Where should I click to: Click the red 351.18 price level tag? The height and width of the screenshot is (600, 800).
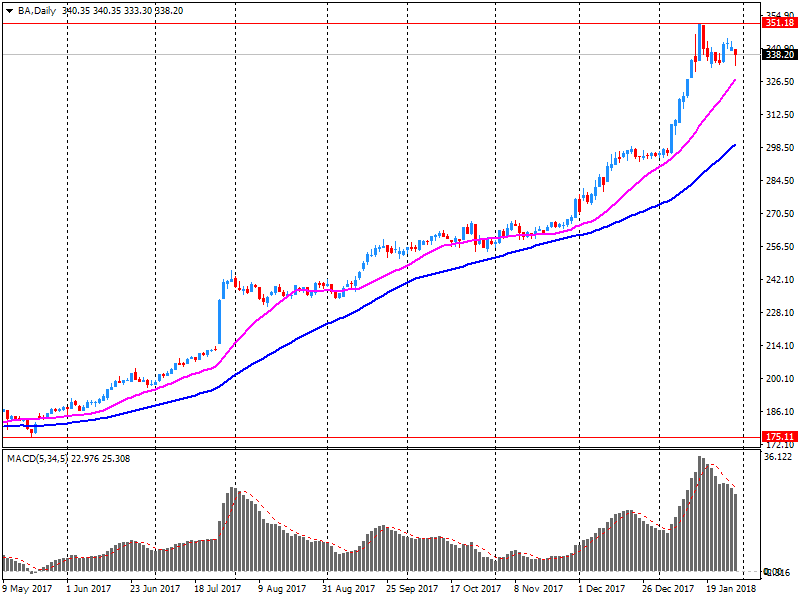coord(780,23)
